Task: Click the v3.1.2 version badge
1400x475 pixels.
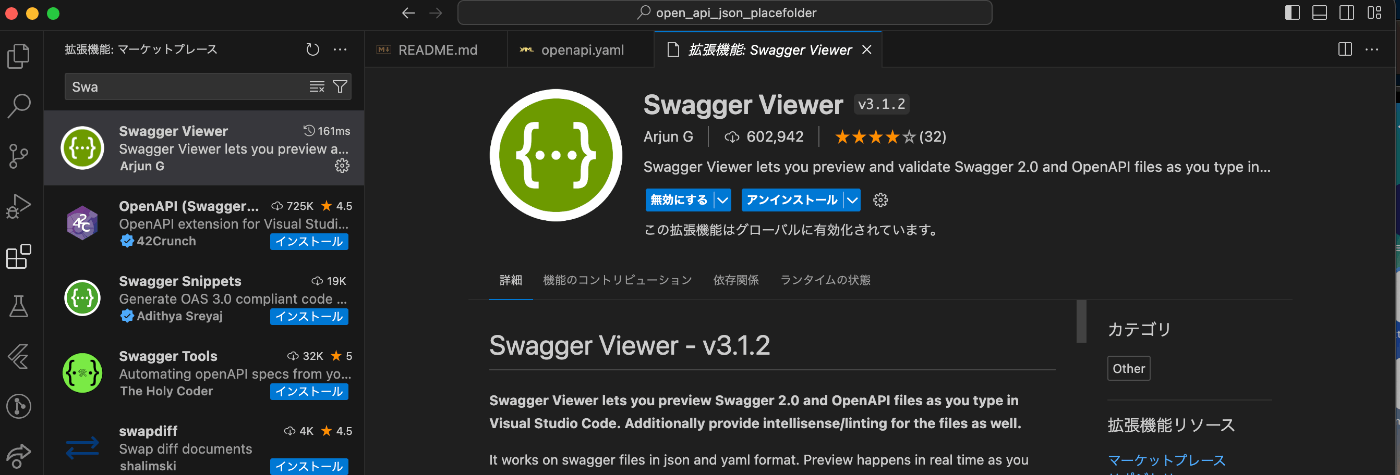Action: (x=882, y=105)
